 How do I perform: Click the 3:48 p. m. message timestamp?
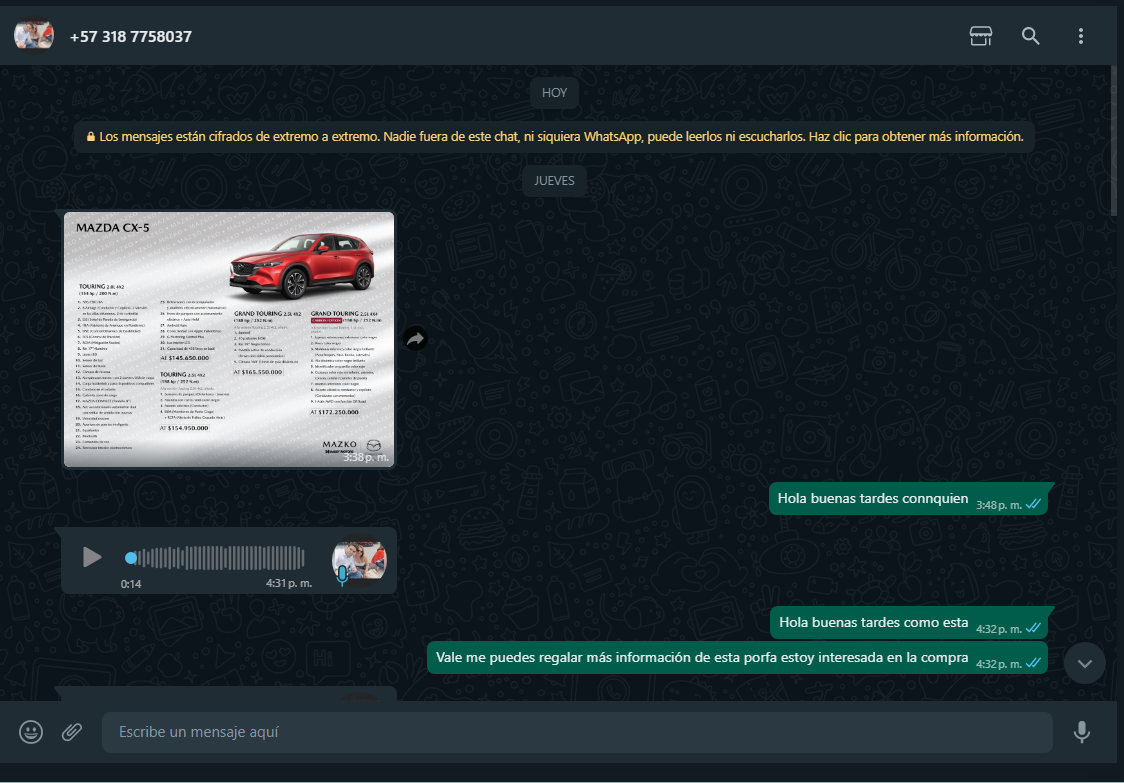pos(999,506)
